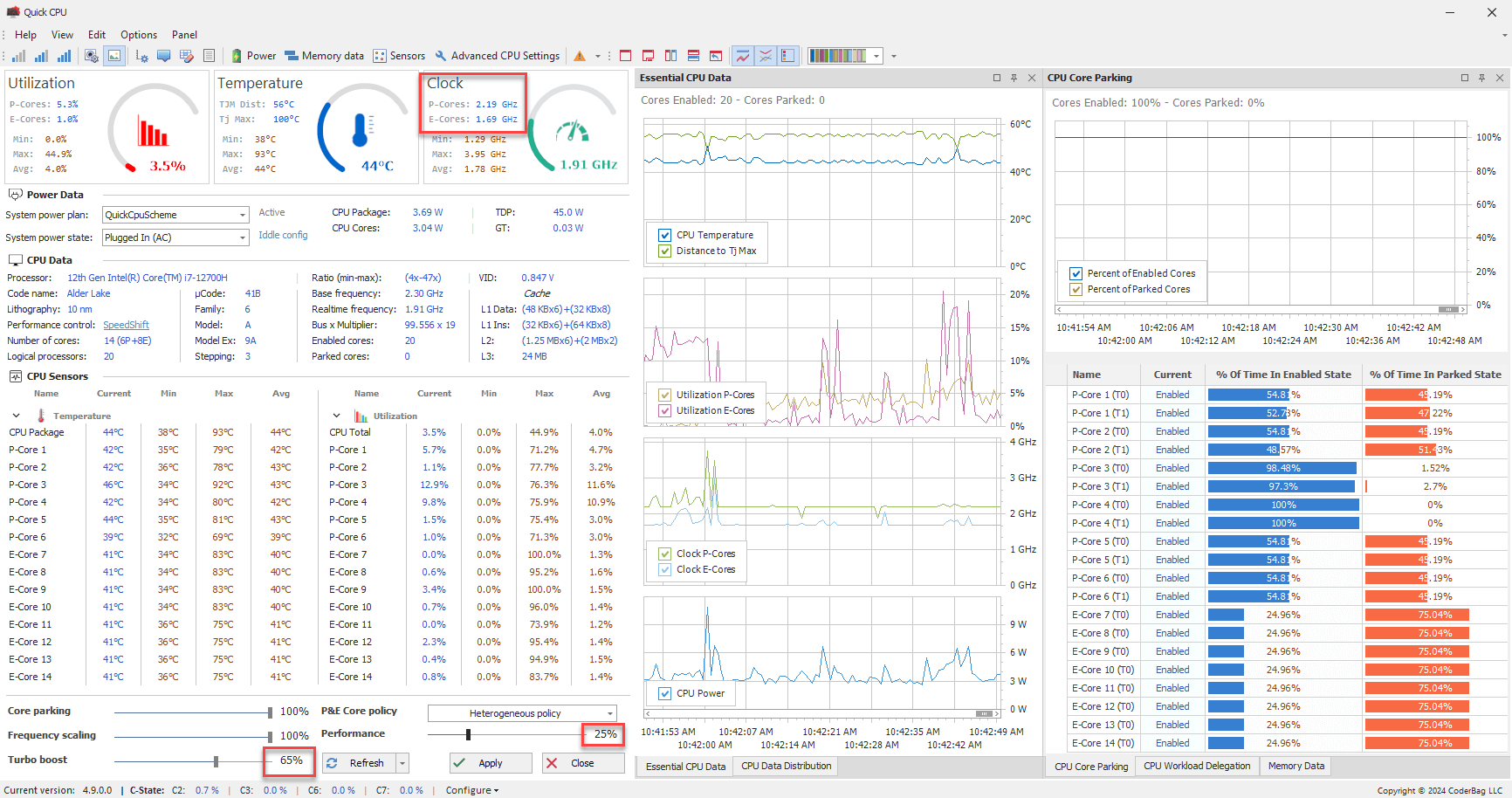Open the Power toolbar button
Screen dimensions: 1512x798
click(x=253, y=56)
